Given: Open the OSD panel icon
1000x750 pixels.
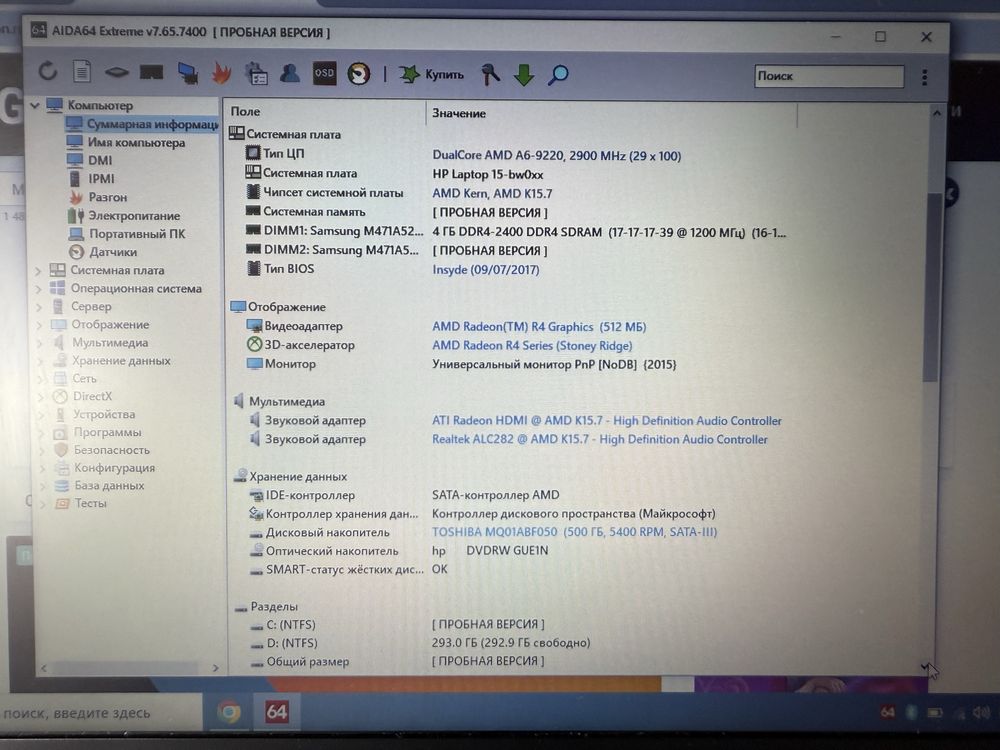Looking at the screenshot, I should 324,73.
